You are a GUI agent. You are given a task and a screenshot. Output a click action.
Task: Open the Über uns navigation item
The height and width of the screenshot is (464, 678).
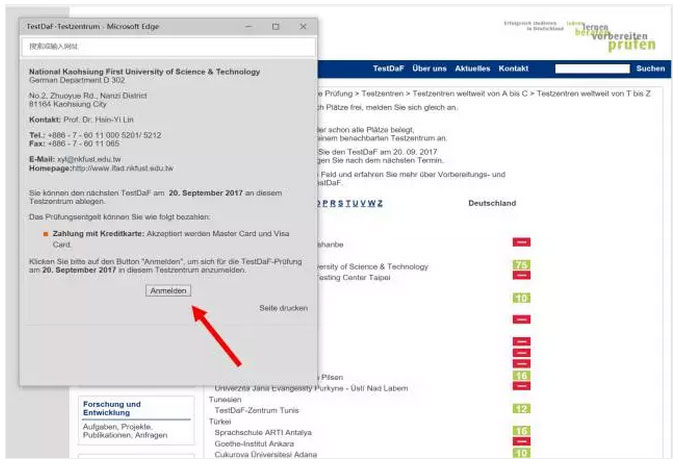[429, 68]
